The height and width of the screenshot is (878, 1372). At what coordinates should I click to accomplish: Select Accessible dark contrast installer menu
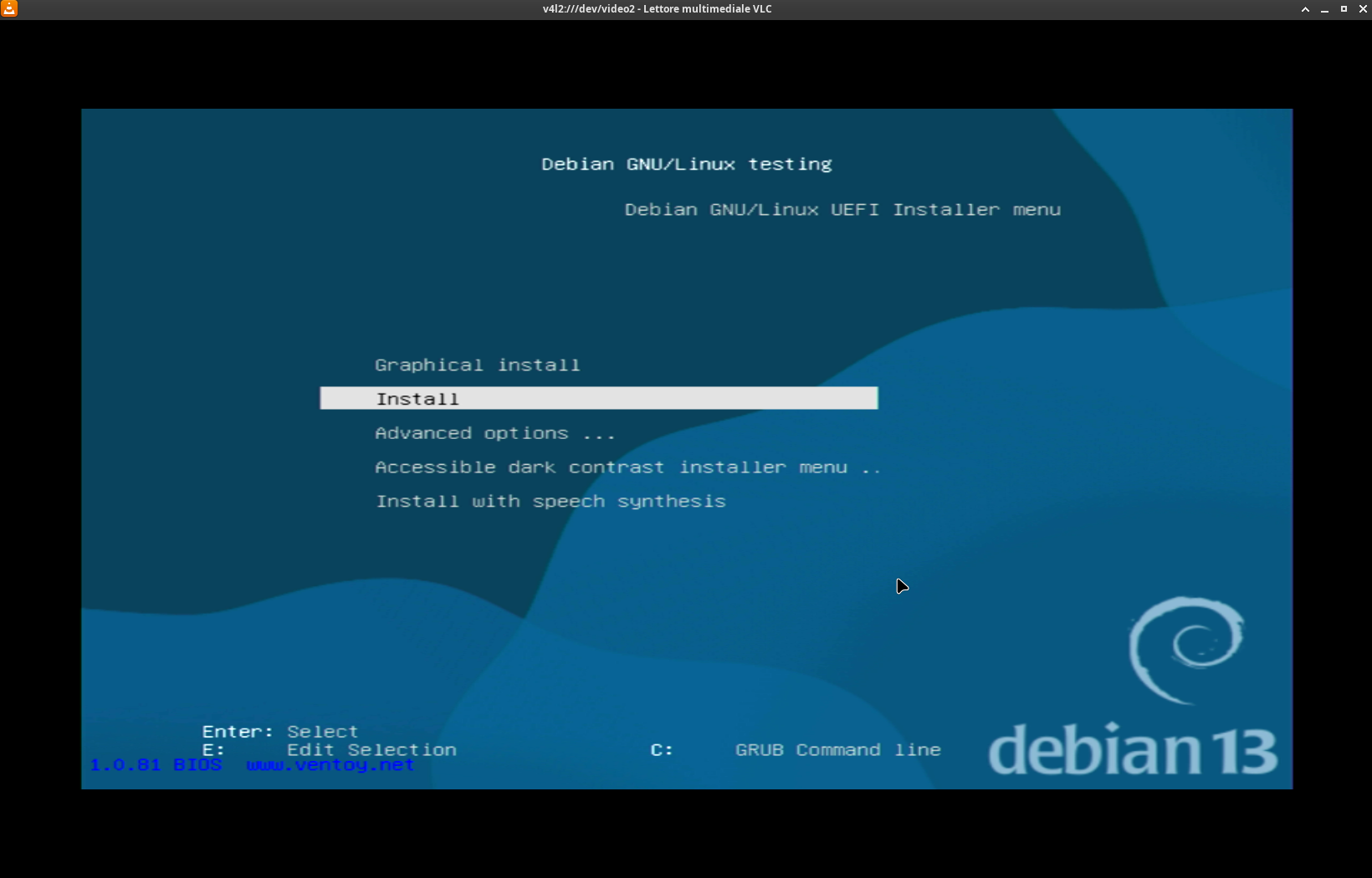pyautogui.click(x=627, y=467)
